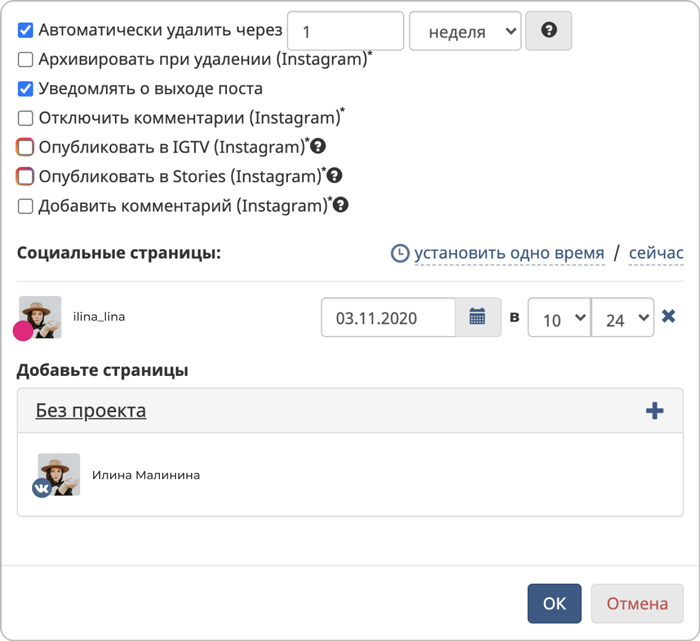Viewport: 700px width, 641px height.
Task: Open the calendar date picker
Action: coord(478,318)
